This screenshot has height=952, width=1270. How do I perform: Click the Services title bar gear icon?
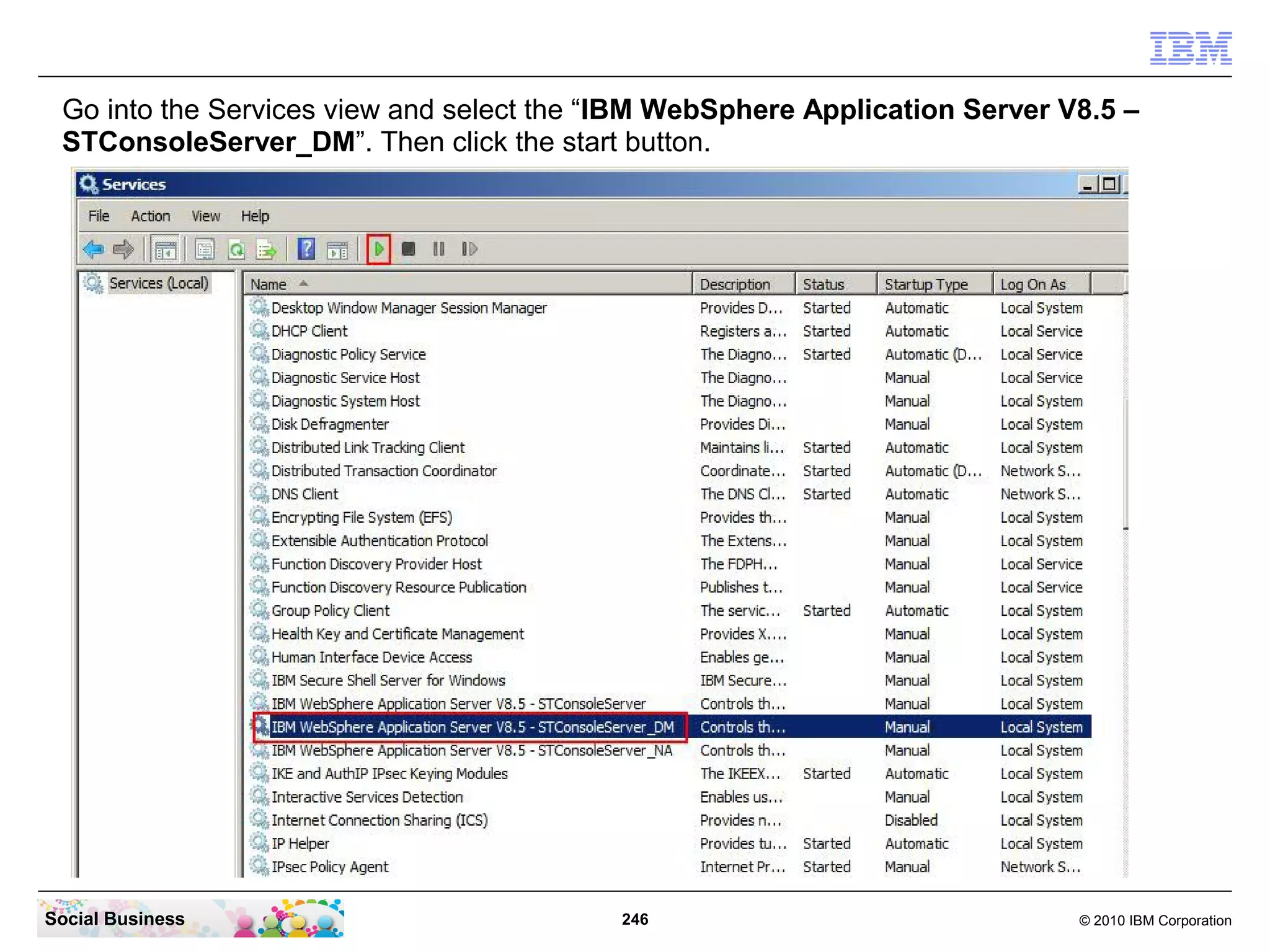[x=89, y=184]
